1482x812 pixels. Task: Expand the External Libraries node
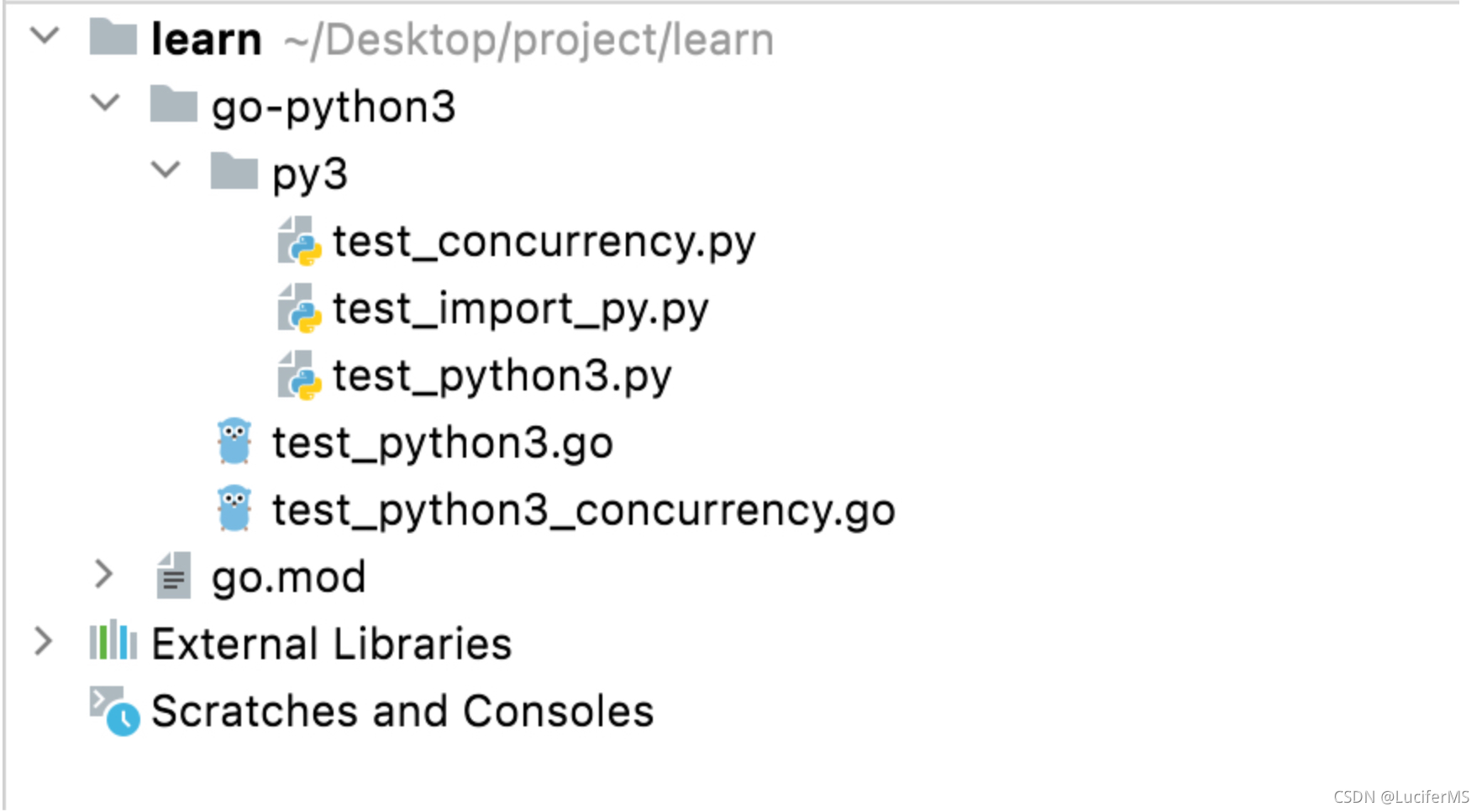click(x=44, y=642)
